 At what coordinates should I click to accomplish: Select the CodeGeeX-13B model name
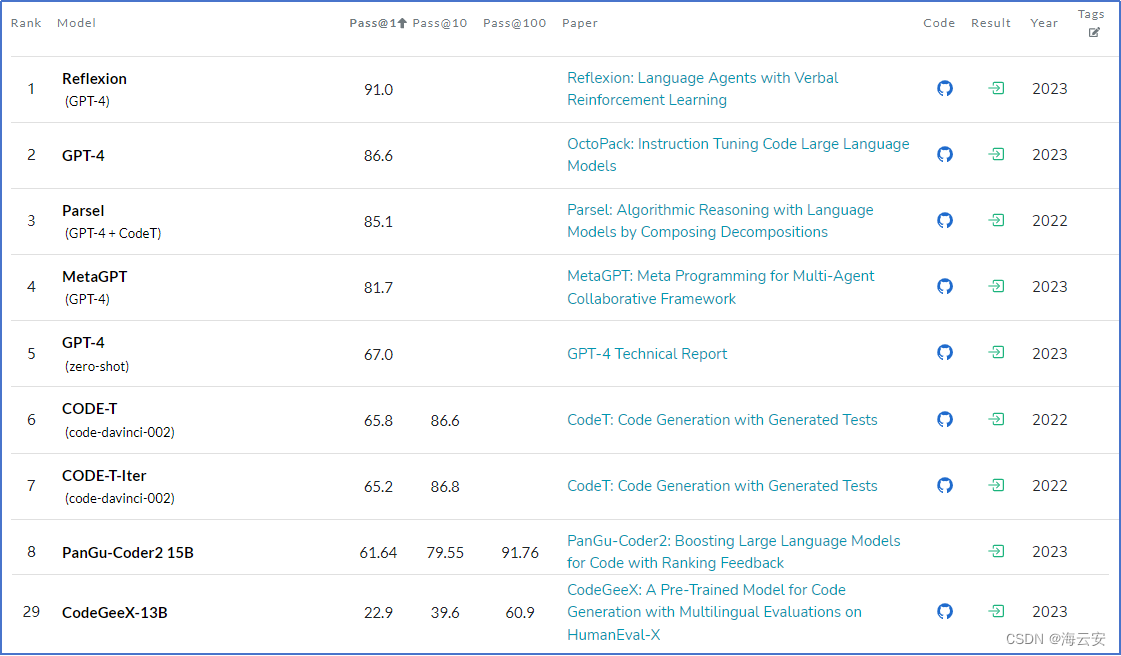pos(114,612)
